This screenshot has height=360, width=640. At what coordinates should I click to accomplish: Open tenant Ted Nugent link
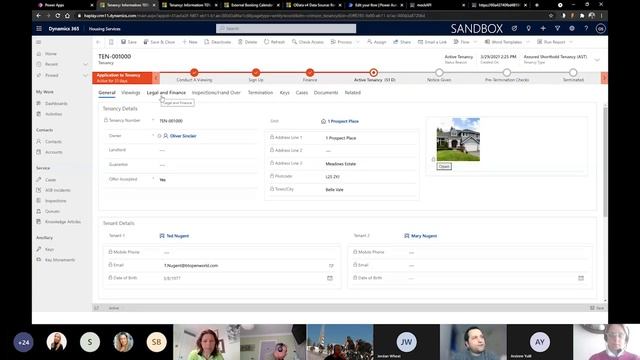pos(178,236)
